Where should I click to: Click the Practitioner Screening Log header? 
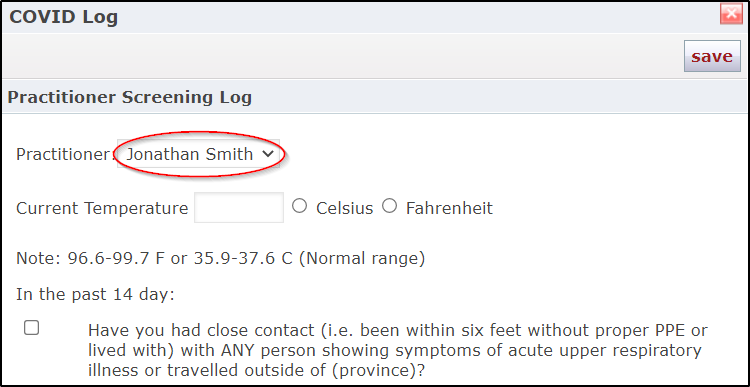tap(130, 97)
